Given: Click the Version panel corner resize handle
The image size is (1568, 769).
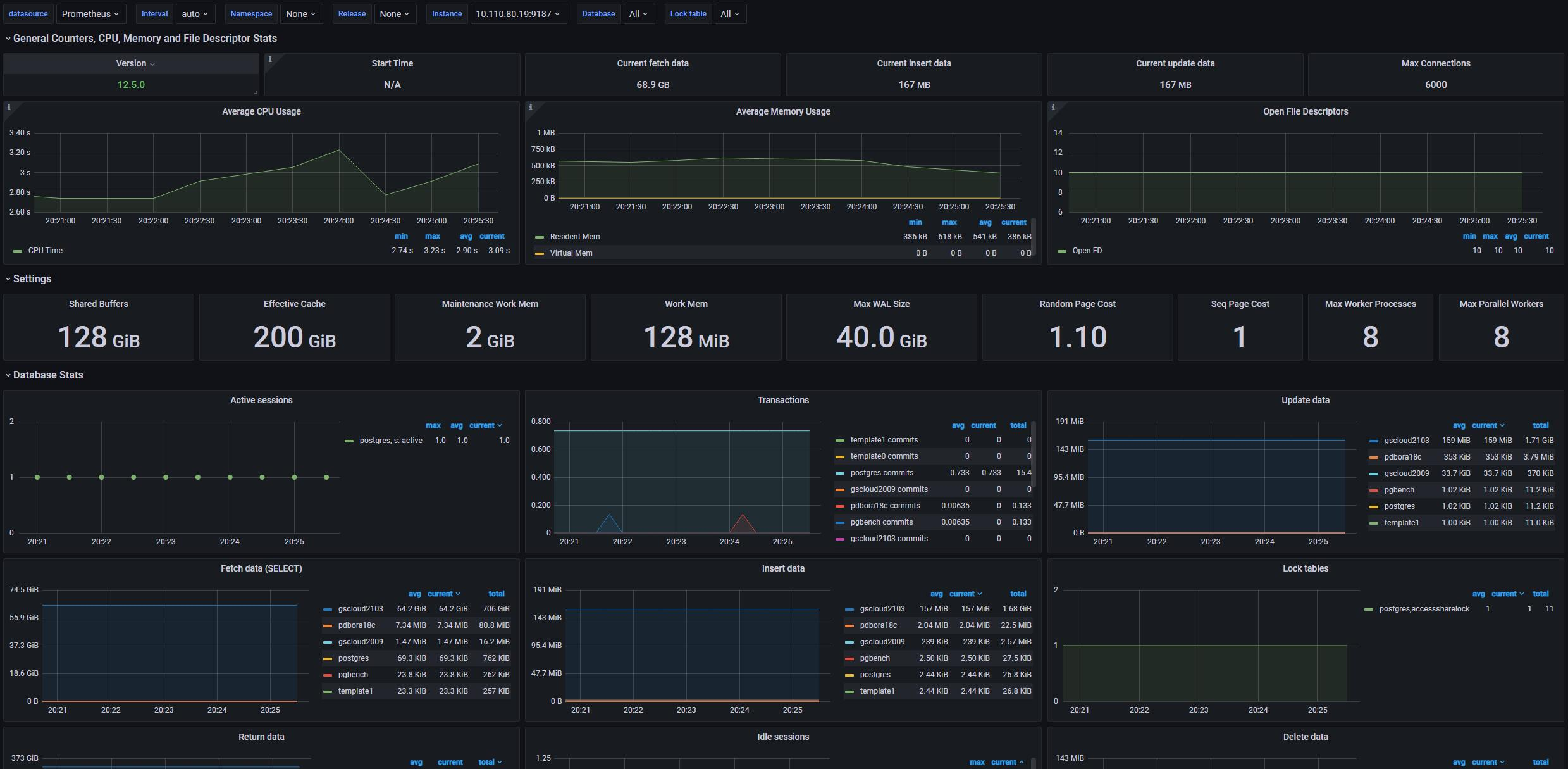Looking at the screenshot, I should click(x=256, y=92).
